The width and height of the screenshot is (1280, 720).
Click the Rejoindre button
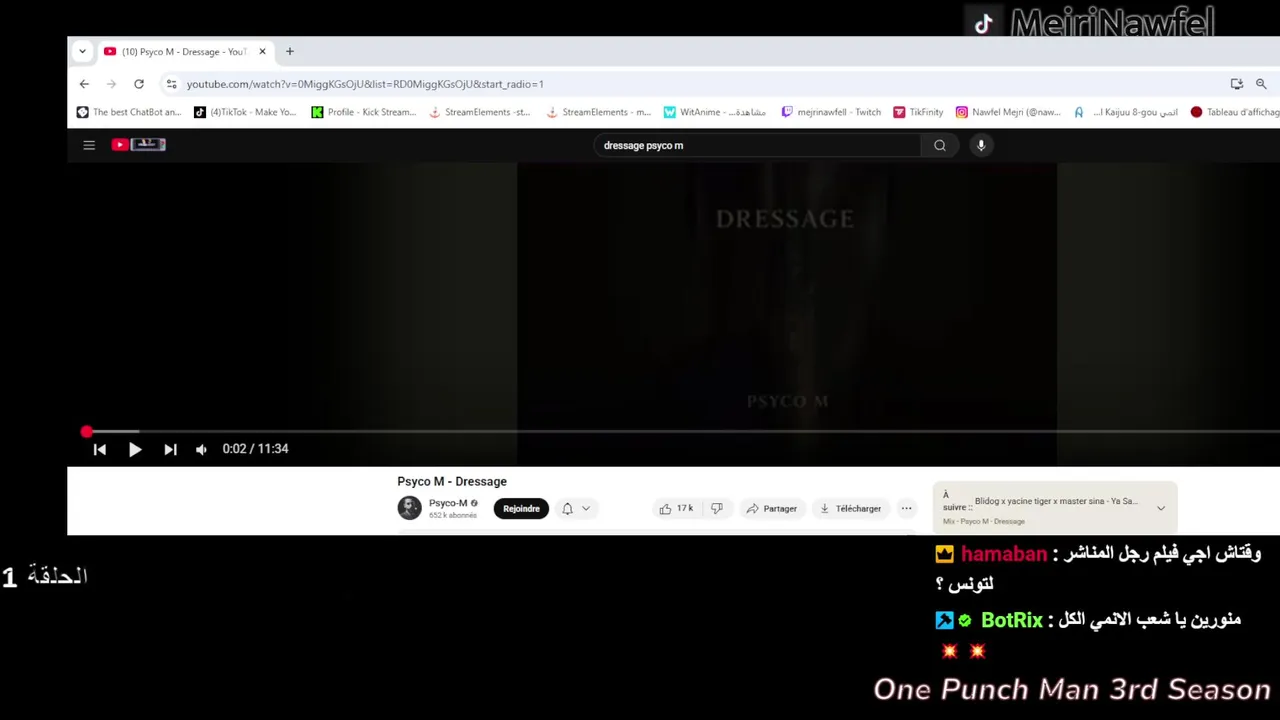click(521, 508)
